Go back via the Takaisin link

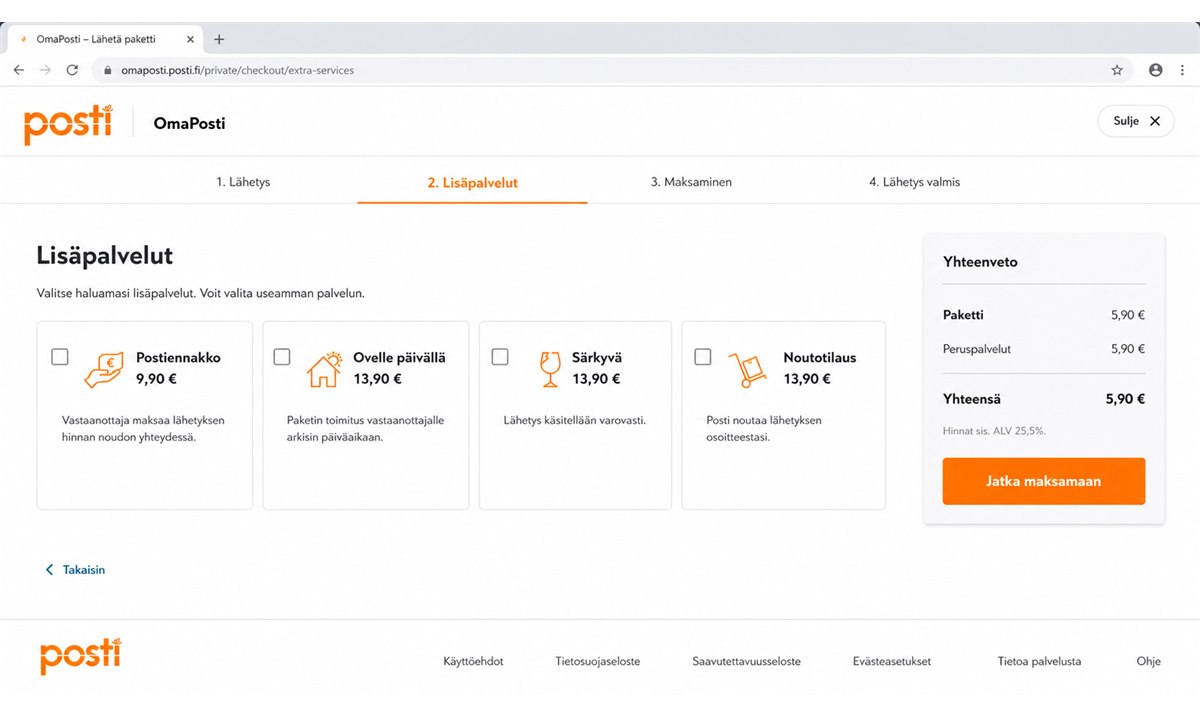[x=75, y=570]
